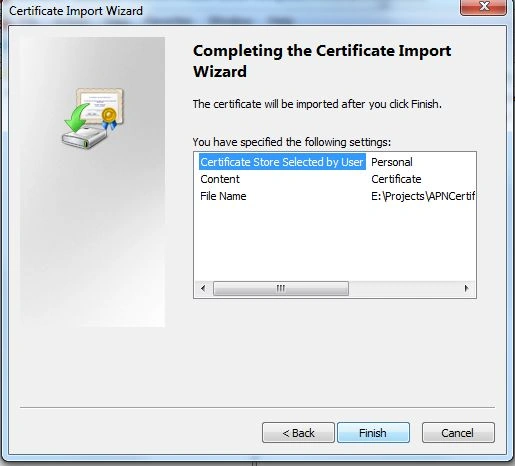
Task: Click the Personal store value
Action: click(392, 162)
